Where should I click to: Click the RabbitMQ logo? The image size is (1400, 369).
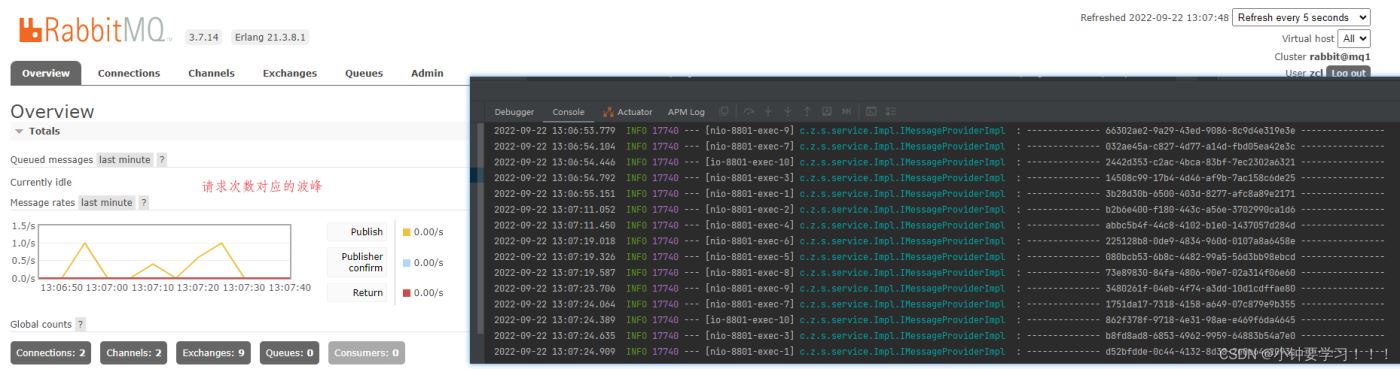click(95, 31)
